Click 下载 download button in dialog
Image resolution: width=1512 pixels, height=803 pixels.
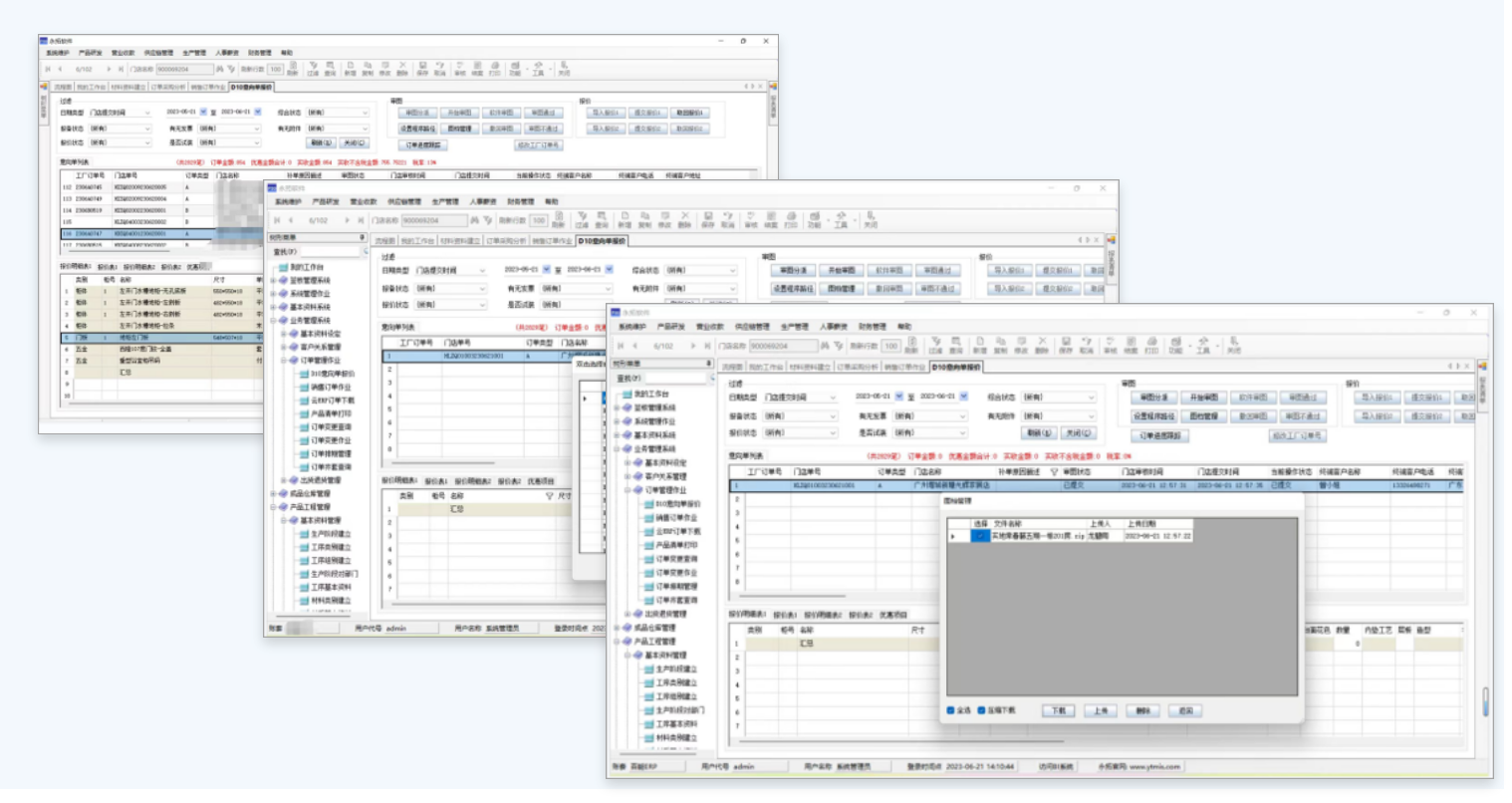tap(1058, 710)
